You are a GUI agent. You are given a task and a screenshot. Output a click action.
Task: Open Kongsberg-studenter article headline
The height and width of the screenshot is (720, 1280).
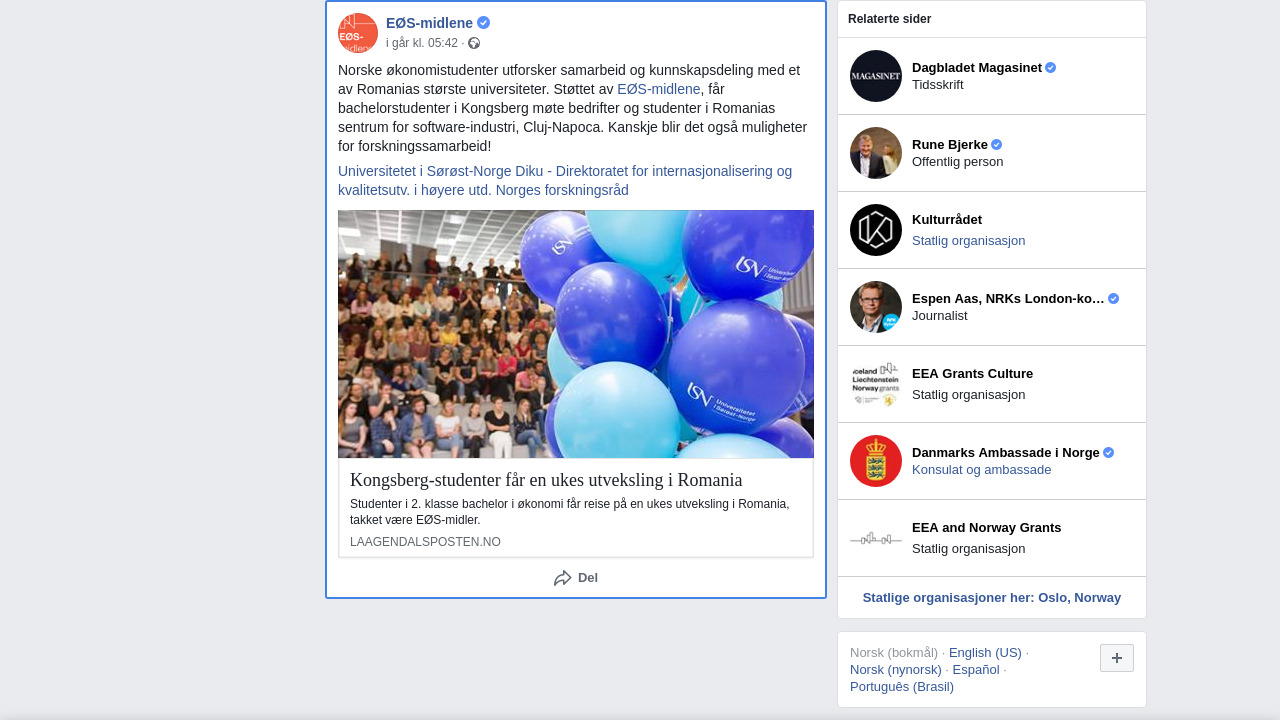pyautogui.click(x=546, y=480)
